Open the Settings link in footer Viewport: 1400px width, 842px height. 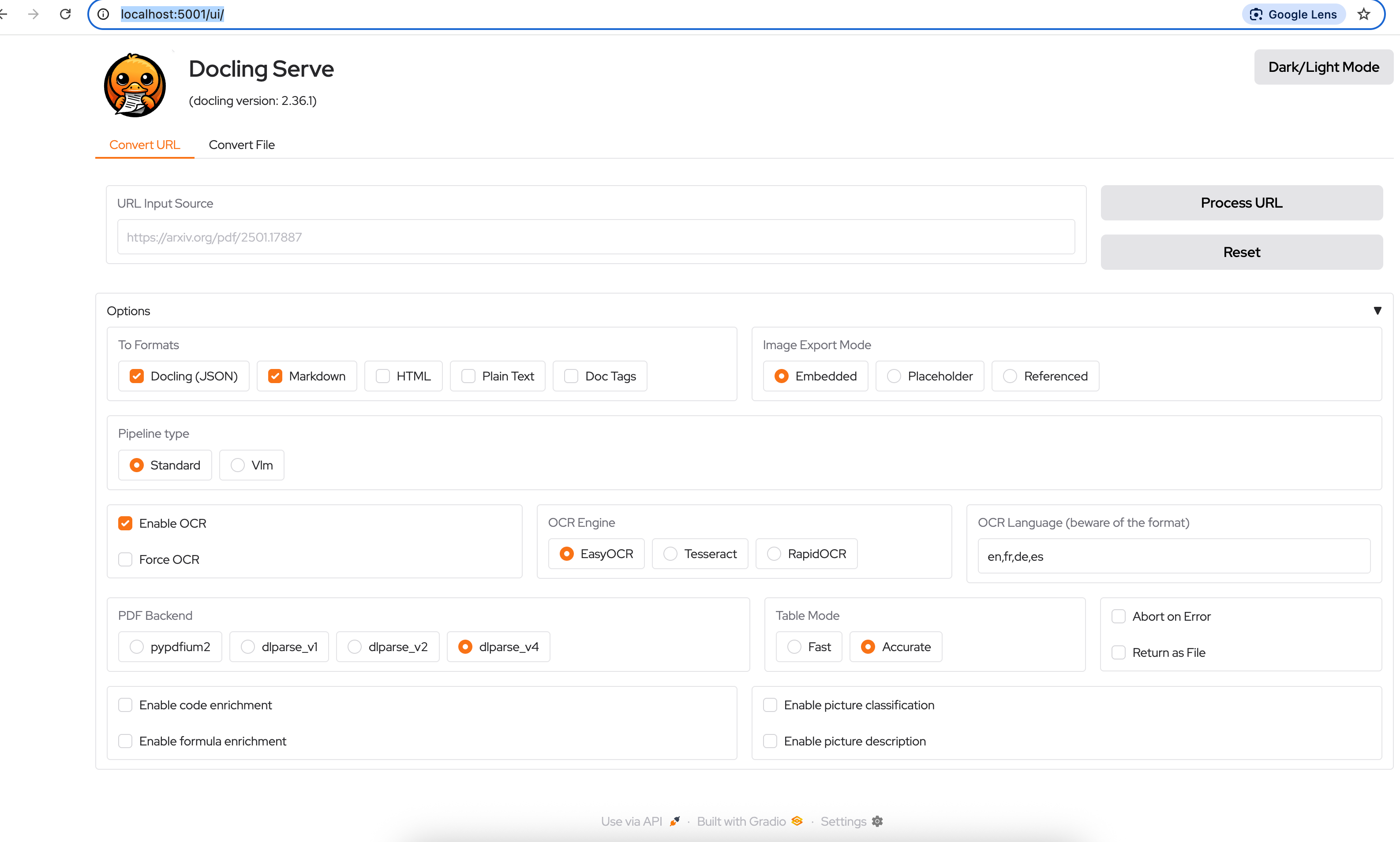(x=852, y=821)
